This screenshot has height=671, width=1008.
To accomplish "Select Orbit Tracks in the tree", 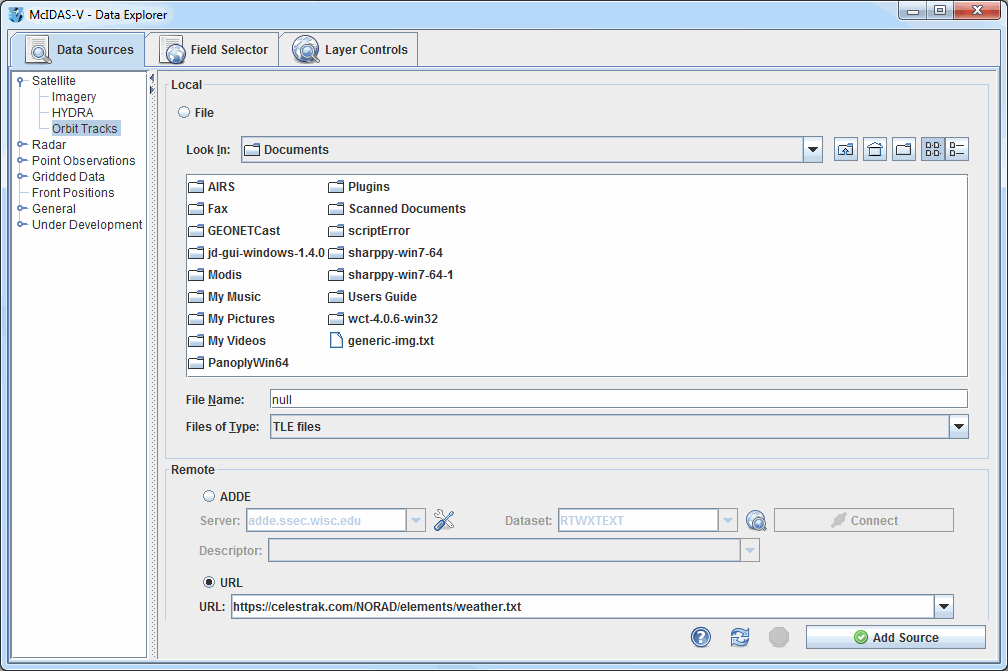I will point(85,129).
